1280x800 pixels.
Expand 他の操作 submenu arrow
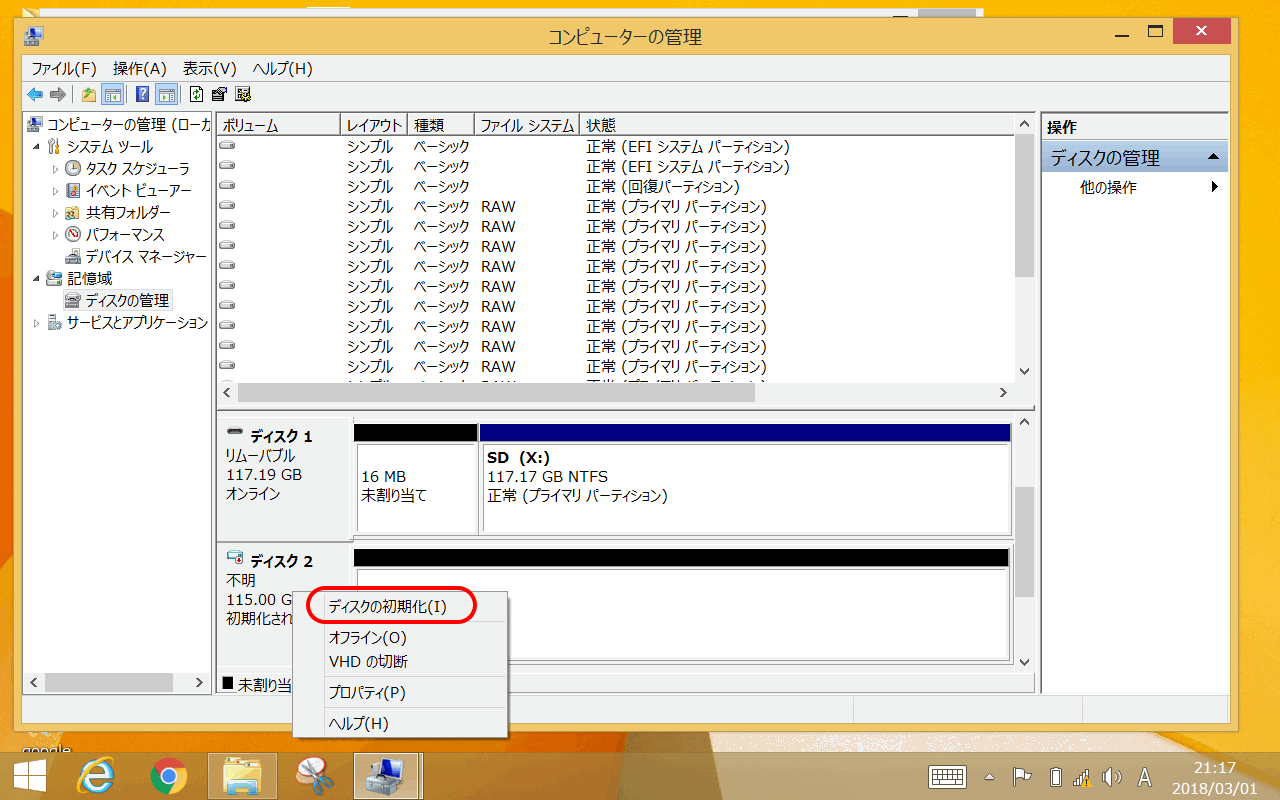pos(1215,187)
